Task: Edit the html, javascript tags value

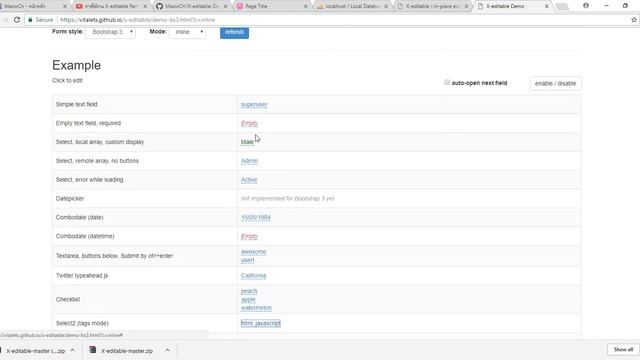Action: tap(260, 323)
